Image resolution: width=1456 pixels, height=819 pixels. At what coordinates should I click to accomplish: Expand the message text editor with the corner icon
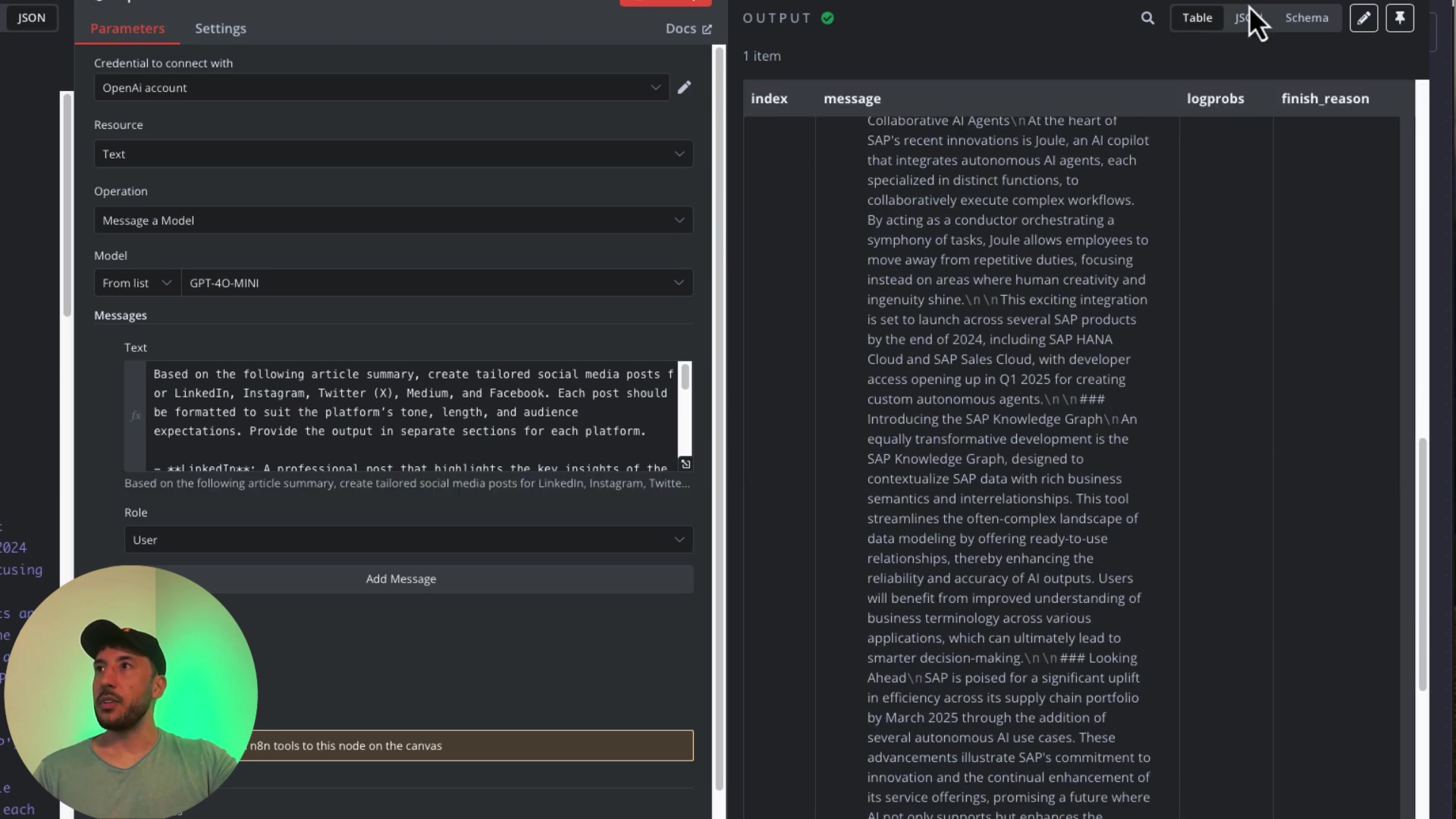(x=686, y=464)
